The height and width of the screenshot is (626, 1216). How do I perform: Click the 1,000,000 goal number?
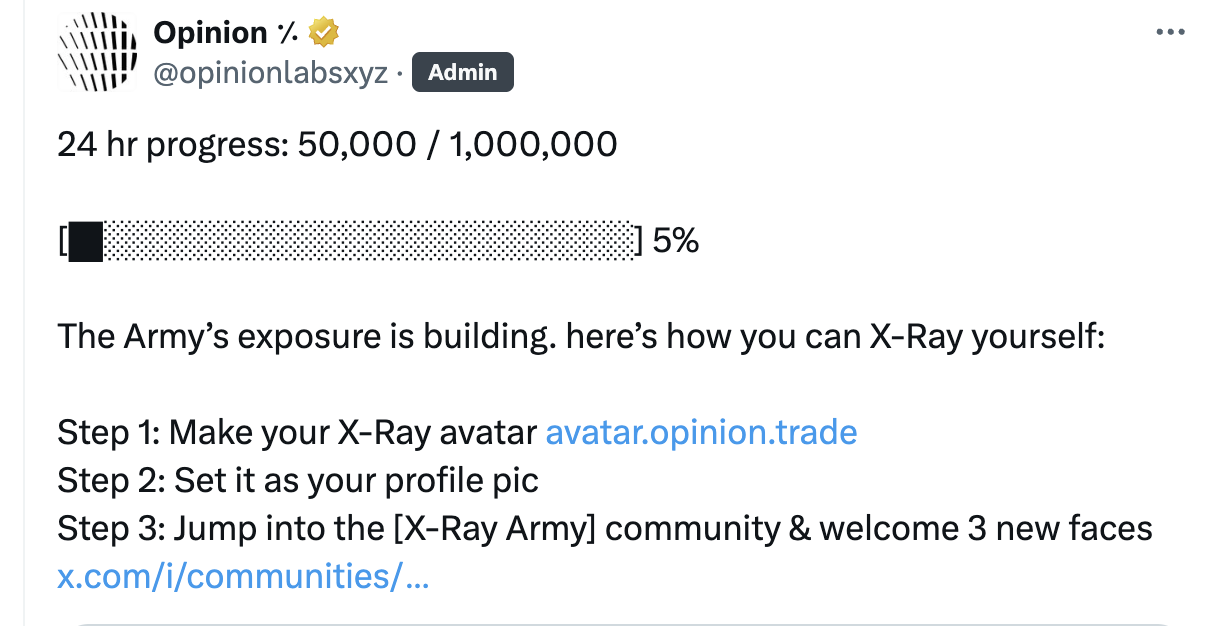click(533, 145)
